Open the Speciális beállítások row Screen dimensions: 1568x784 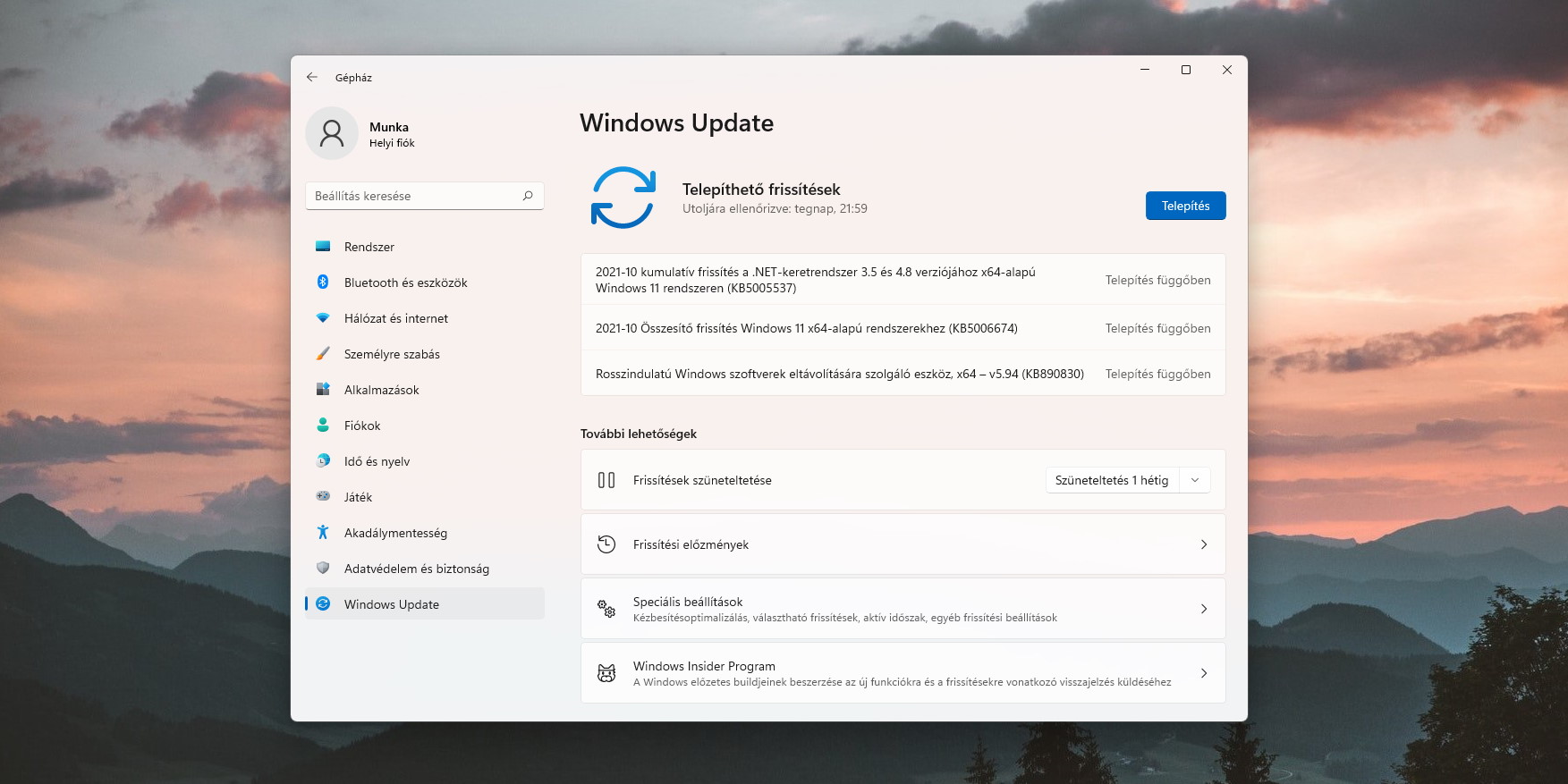tap(903, 609)
